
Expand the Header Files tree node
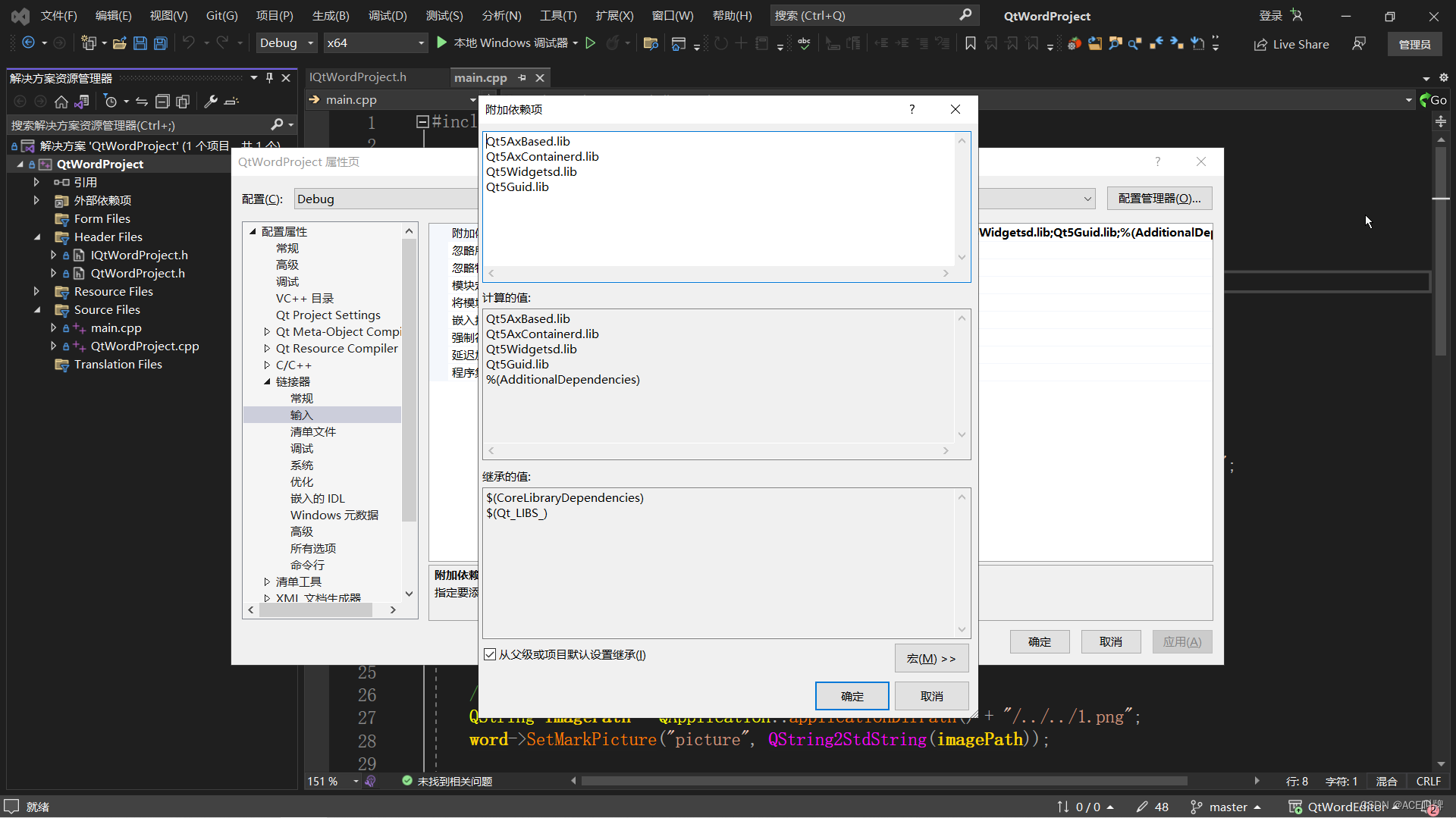click(38, 237)
